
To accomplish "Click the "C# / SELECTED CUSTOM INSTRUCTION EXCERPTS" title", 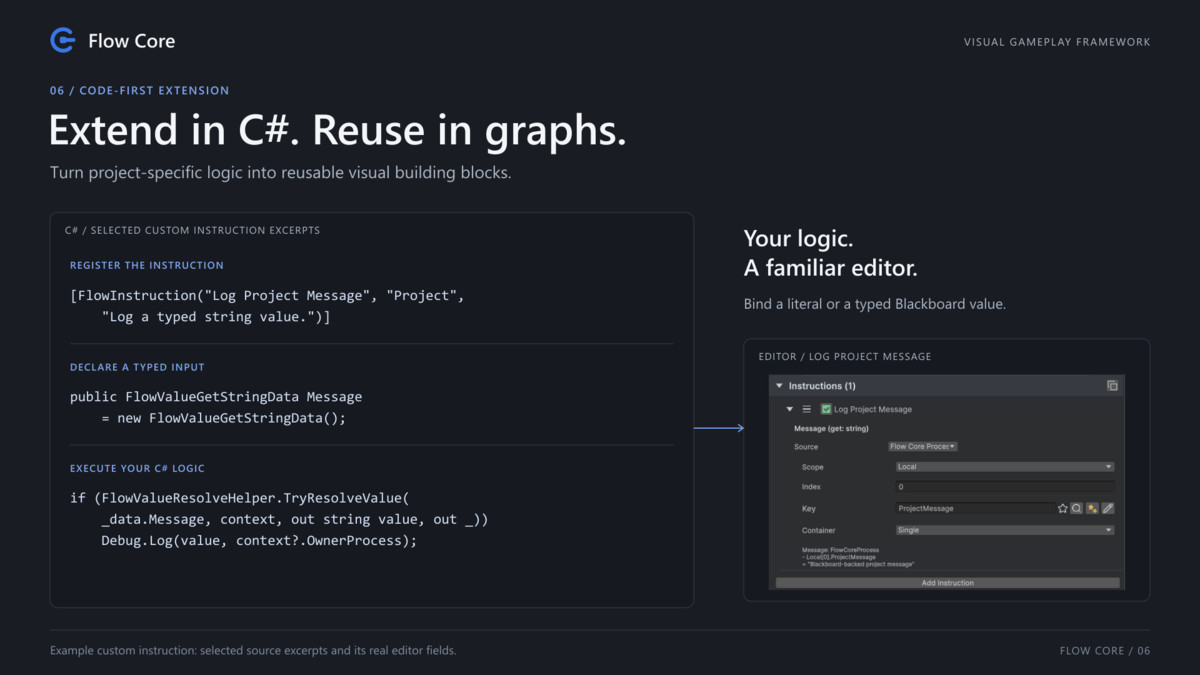I will [x=193, y=230].
